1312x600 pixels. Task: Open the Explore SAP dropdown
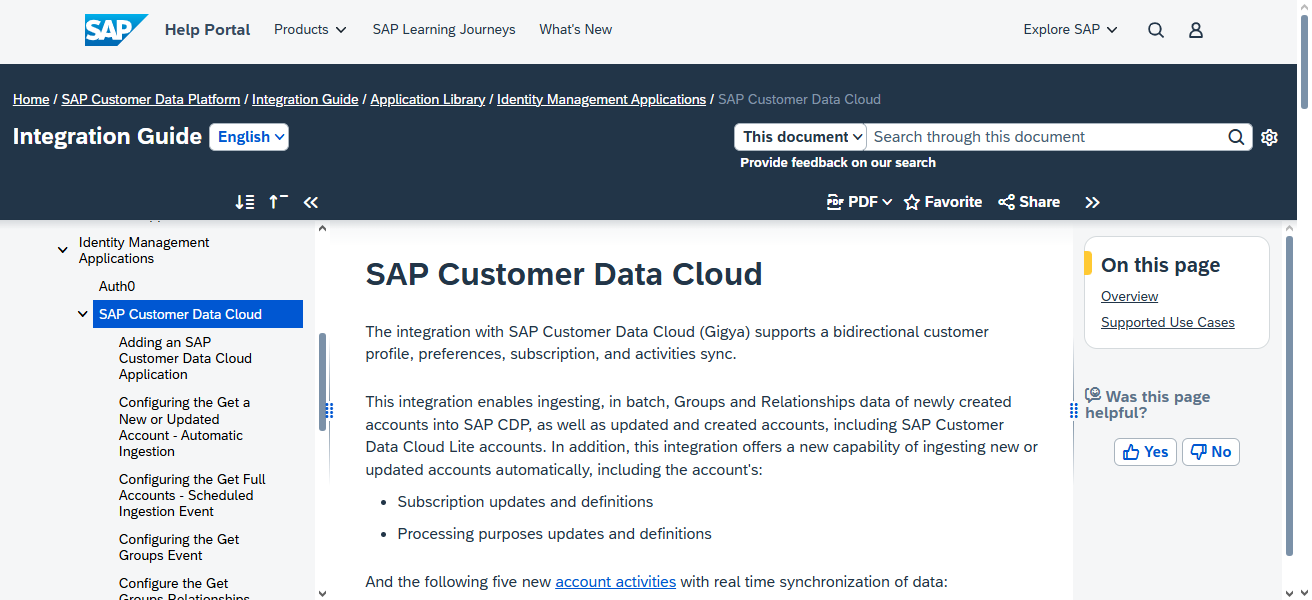pyautogui.click(x=1070, y=30)
